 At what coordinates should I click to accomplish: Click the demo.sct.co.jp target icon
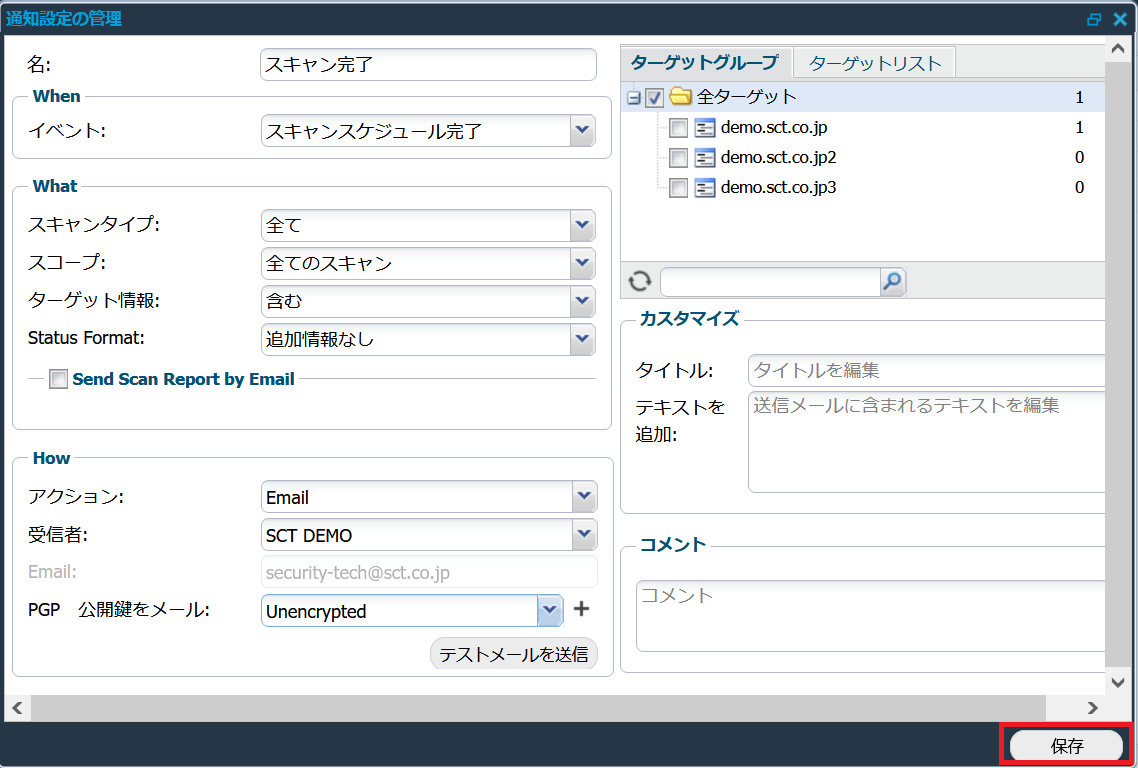coord(704,128)
